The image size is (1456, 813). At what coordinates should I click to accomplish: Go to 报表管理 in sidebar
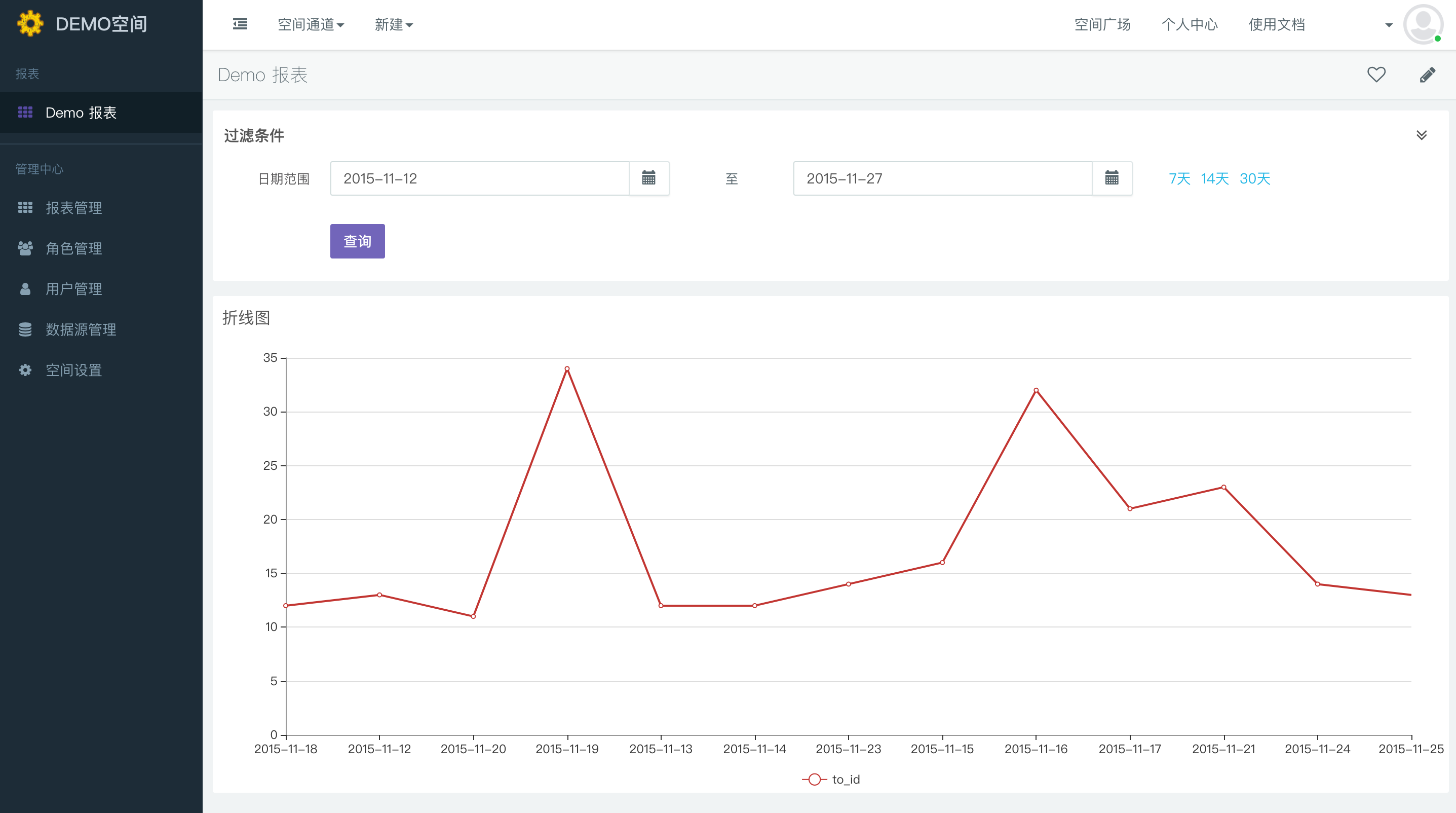click(101, 207)
